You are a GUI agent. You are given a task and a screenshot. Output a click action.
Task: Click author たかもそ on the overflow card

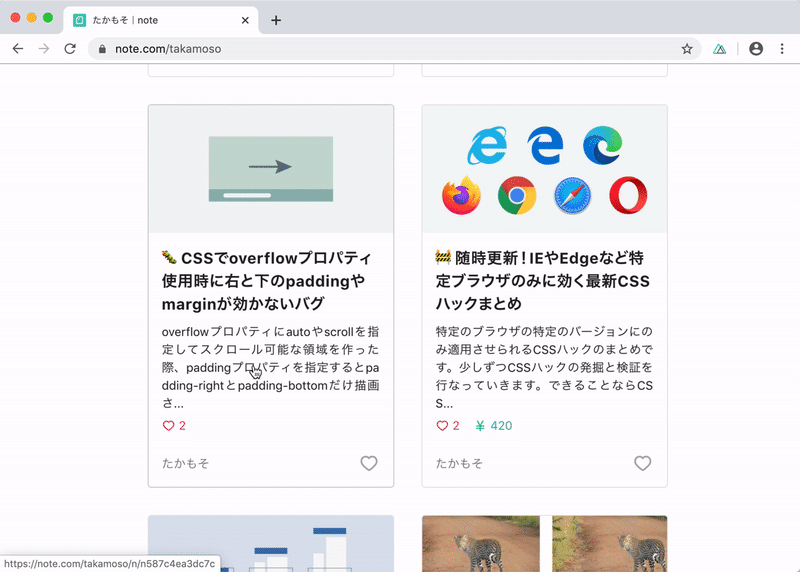[185, 463]
